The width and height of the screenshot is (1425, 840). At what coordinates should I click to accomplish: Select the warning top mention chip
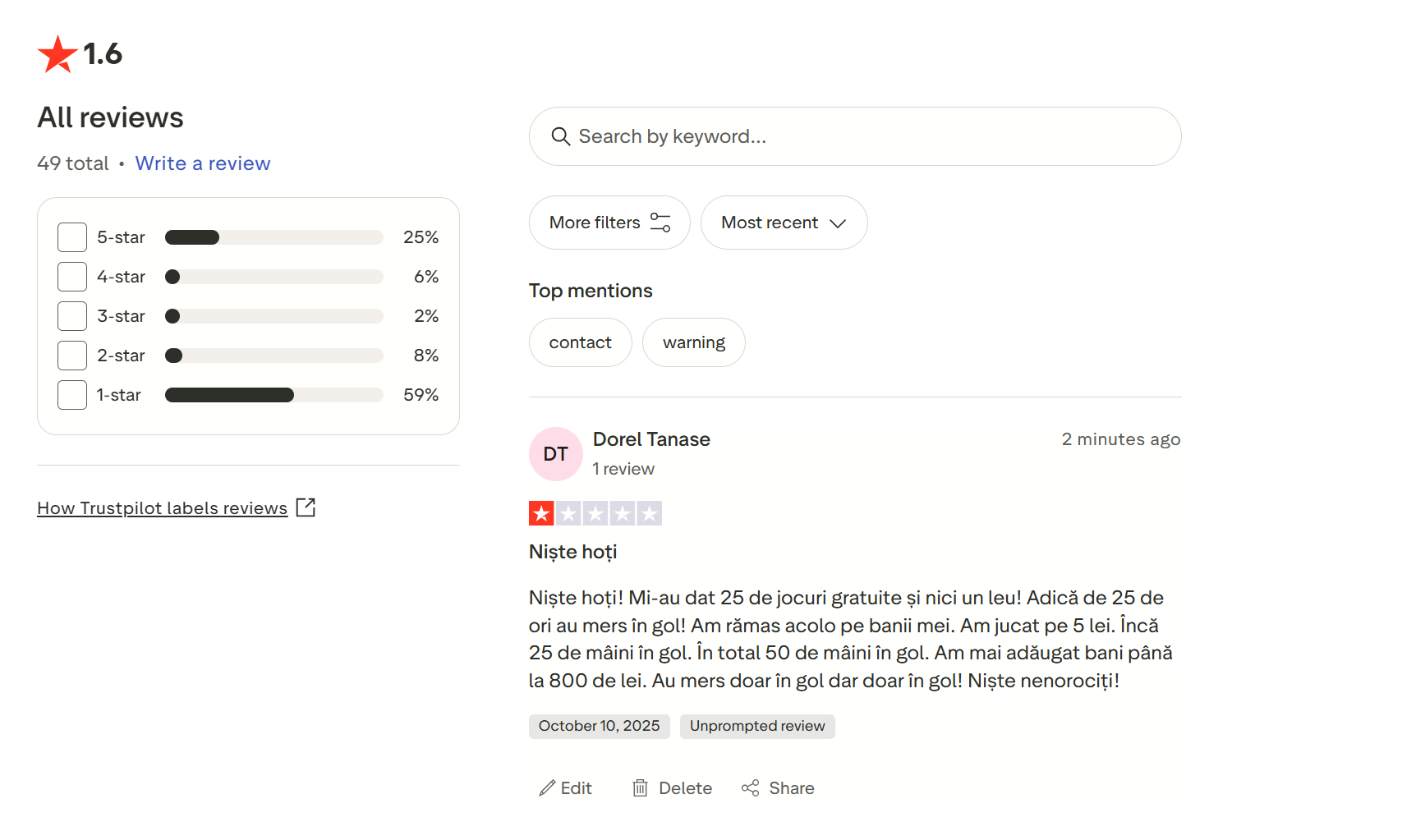point(693,342)
